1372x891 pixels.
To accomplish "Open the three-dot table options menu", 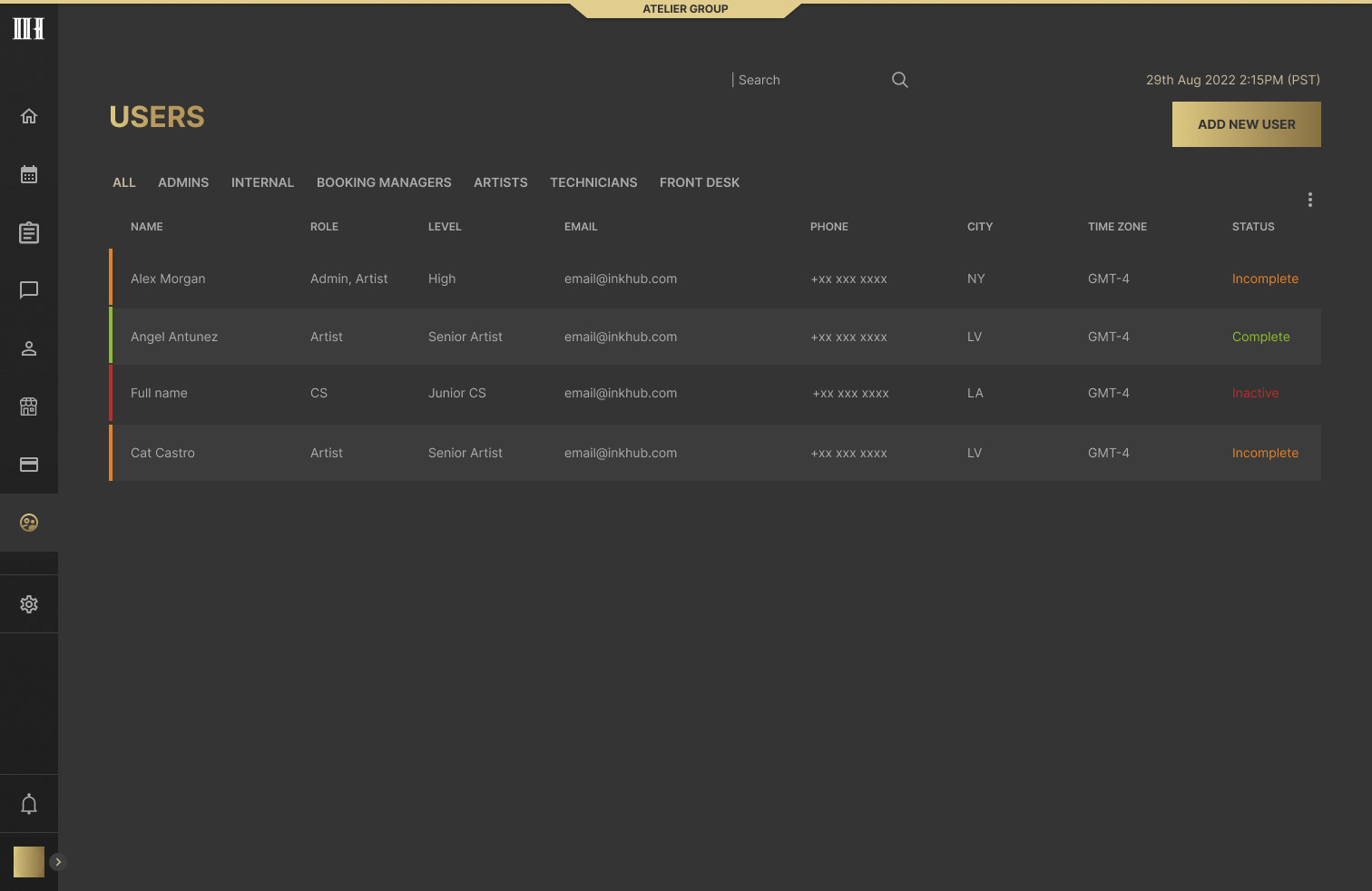I will [1310, 200].
